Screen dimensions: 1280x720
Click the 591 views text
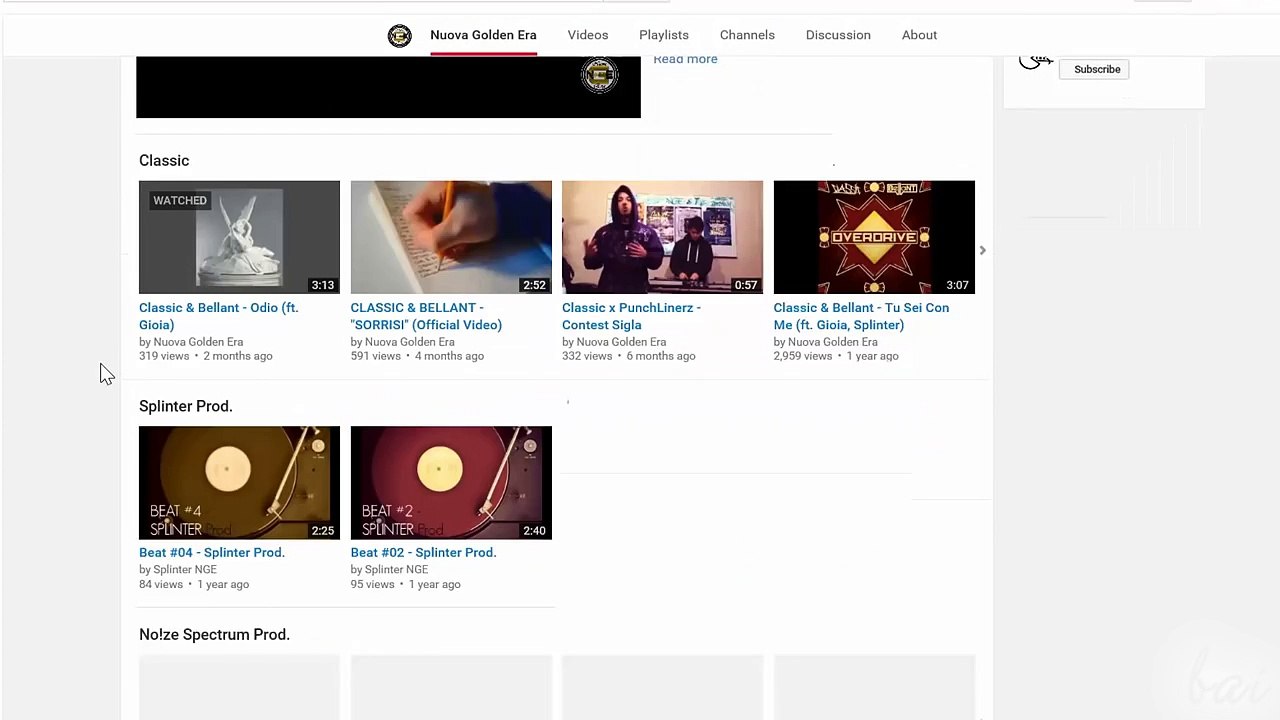tap(375, 356)
